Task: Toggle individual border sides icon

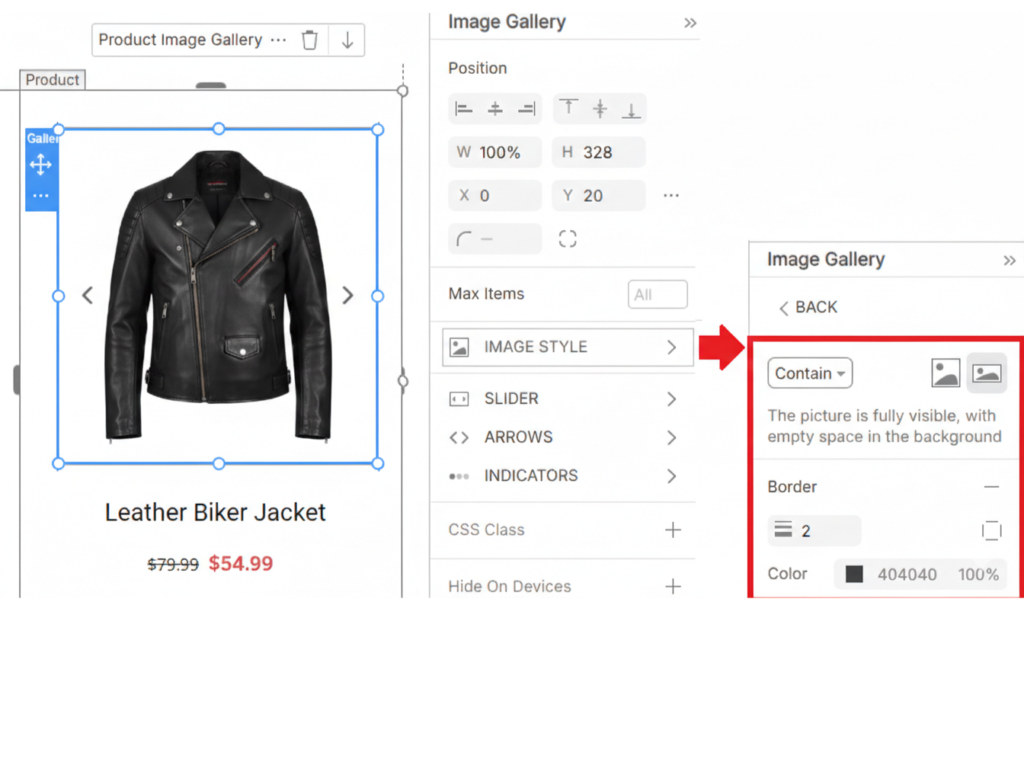Action: pyautogui.click(x=991, y=530)
